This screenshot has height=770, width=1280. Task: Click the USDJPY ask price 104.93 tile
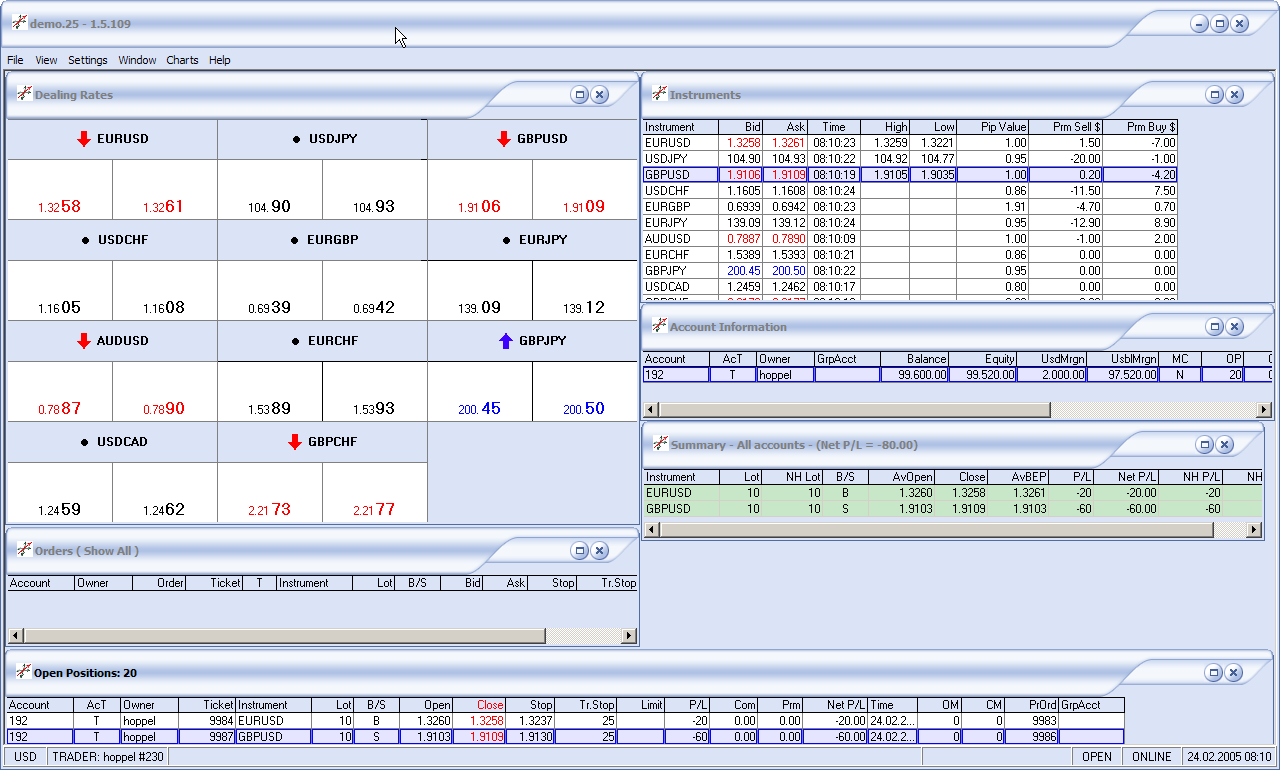coord(374,190)
